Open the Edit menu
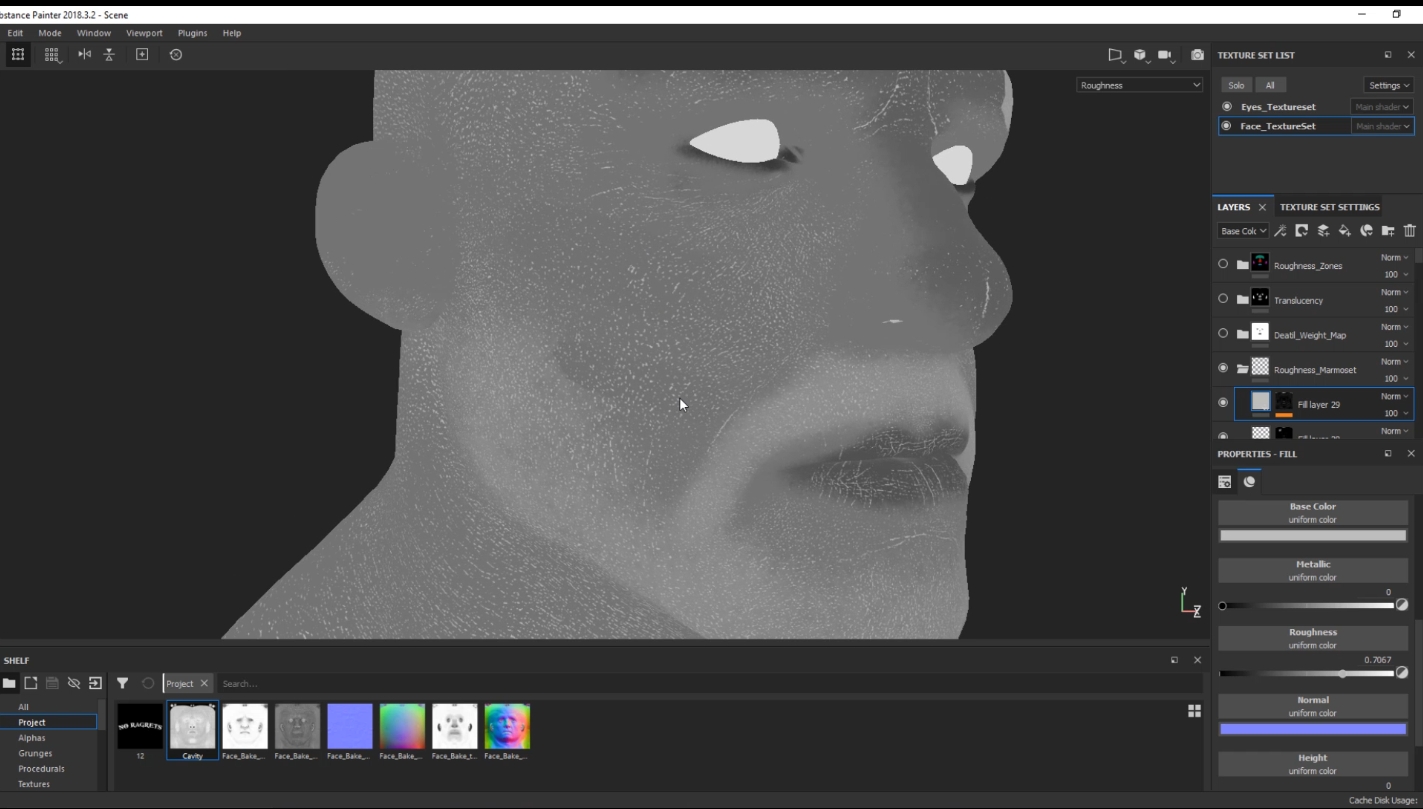1423x809 pixels. [15, 33]
